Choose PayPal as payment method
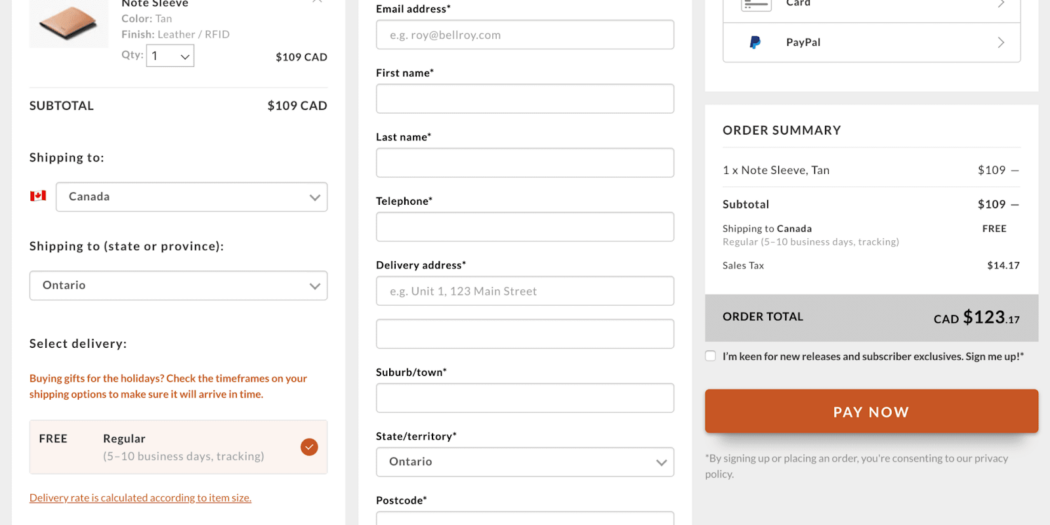Screen dimensions: 1050x525 point(871,43)
